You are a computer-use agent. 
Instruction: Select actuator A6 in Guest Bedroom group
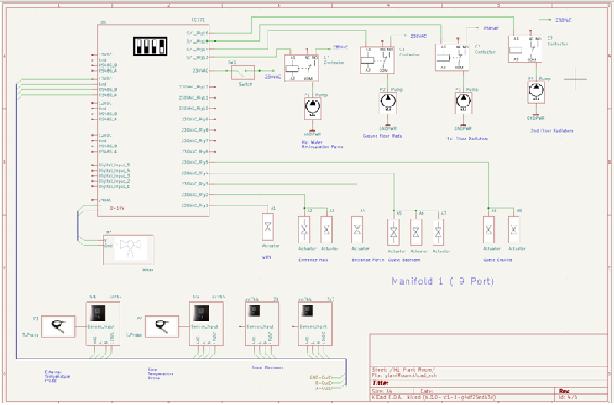point(416,233)
